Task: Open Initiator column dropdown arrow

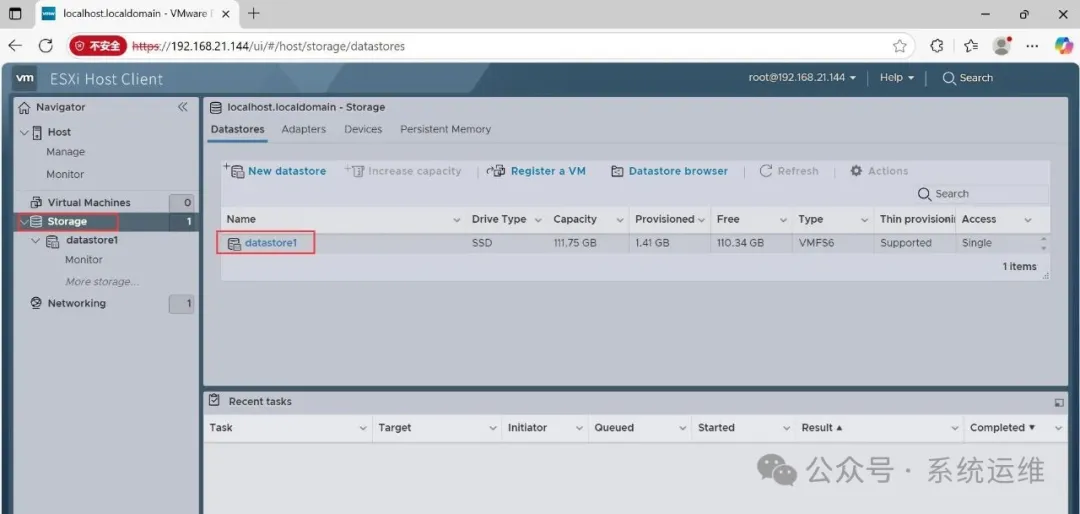Action: click(579, 429)
